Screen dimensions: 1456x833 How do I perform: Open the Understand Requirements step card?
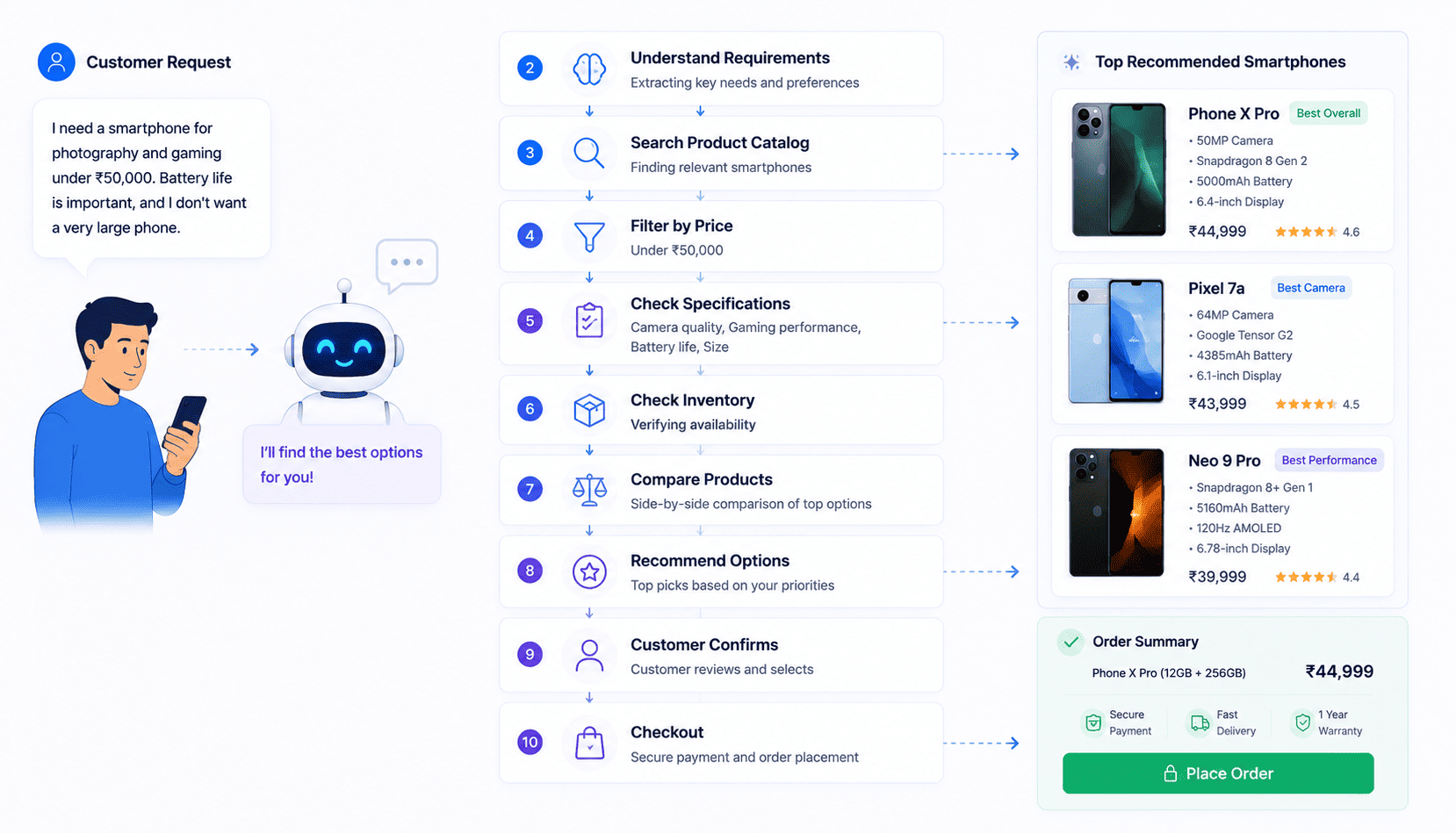[x=721, y=68]
